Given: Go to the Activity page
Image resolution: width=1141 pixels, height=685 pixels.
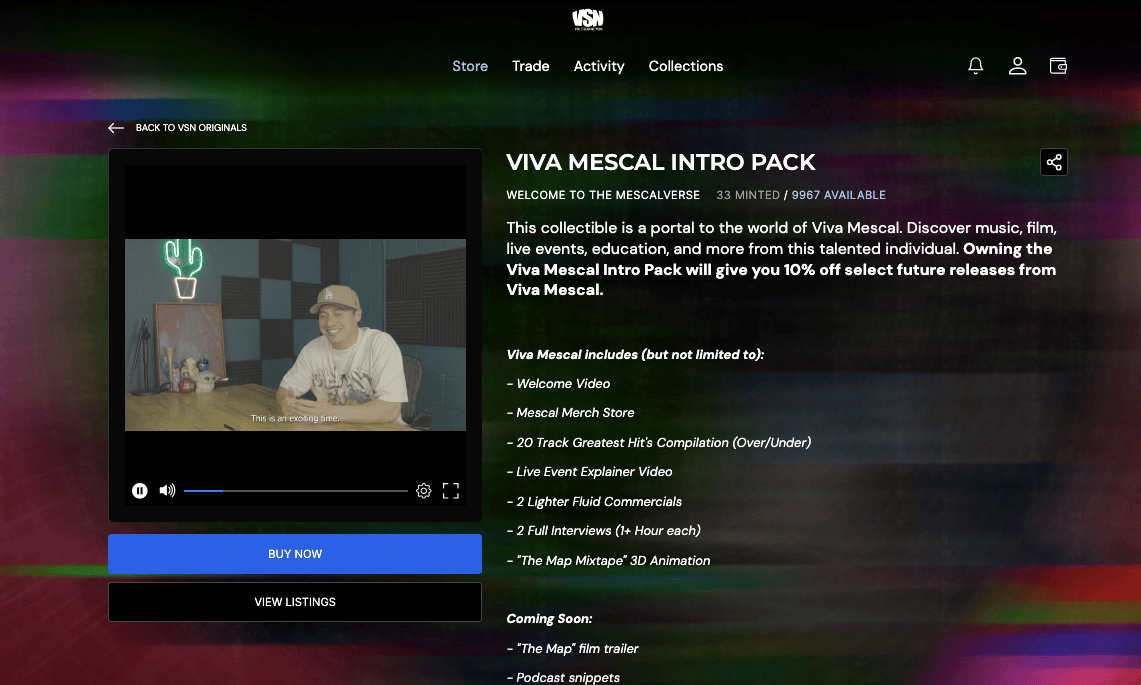Looking at the screenshot, I should click(599, 66).
